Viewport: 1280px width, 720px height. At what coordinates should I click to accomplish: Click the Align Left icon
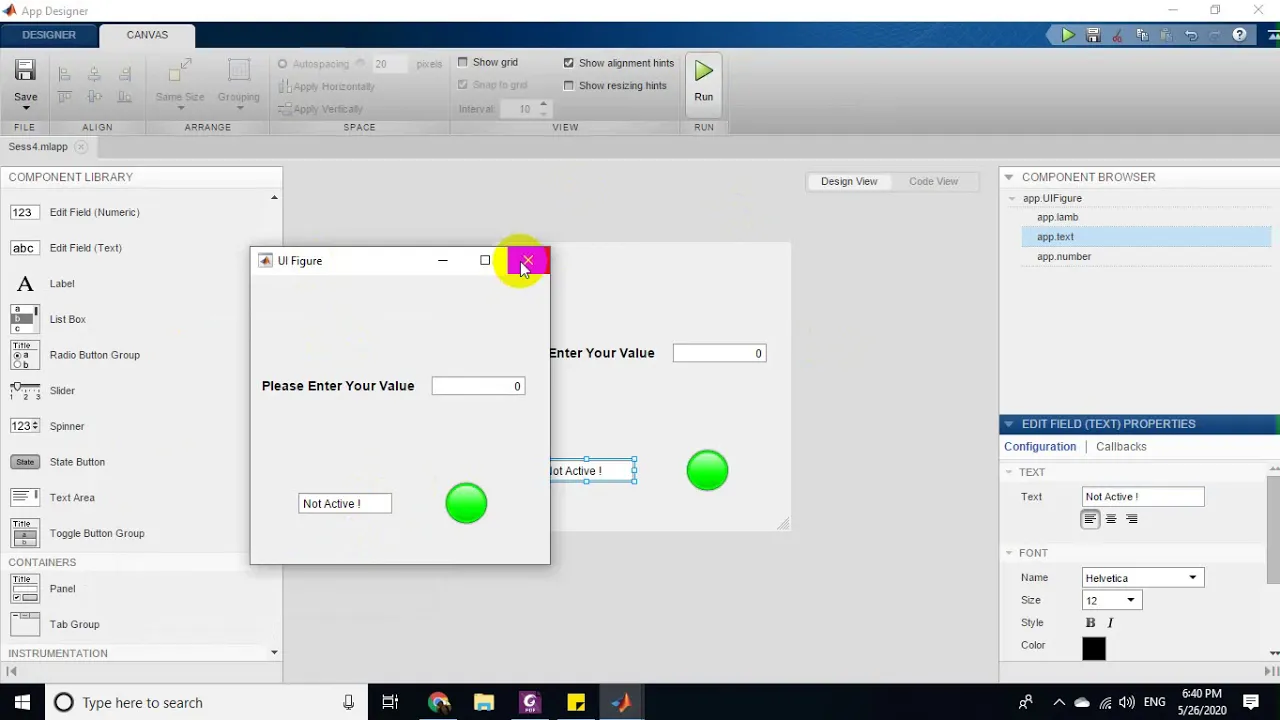click(x=64, y=74)
